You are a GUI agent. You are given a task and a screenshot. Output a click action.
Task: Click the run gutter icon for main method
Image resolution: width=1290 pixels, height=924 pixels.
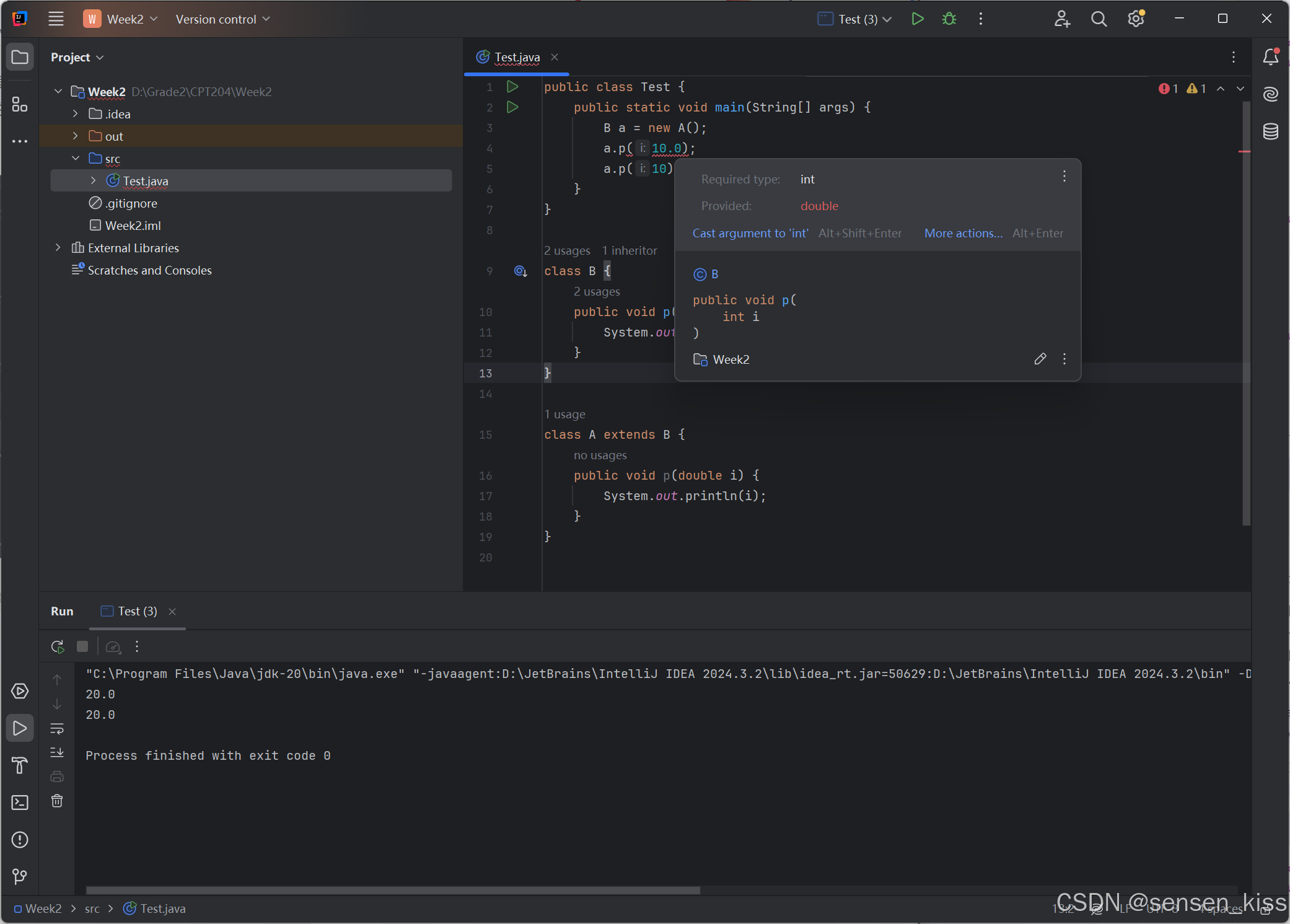(512, 107)
